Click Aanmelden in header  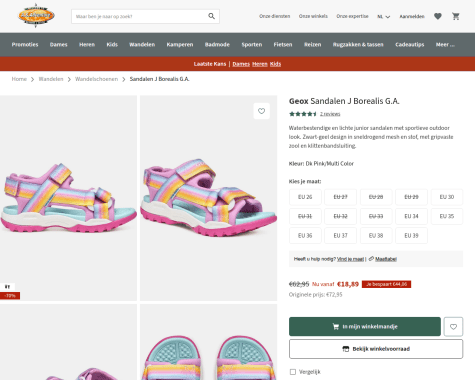pos(412,16)
